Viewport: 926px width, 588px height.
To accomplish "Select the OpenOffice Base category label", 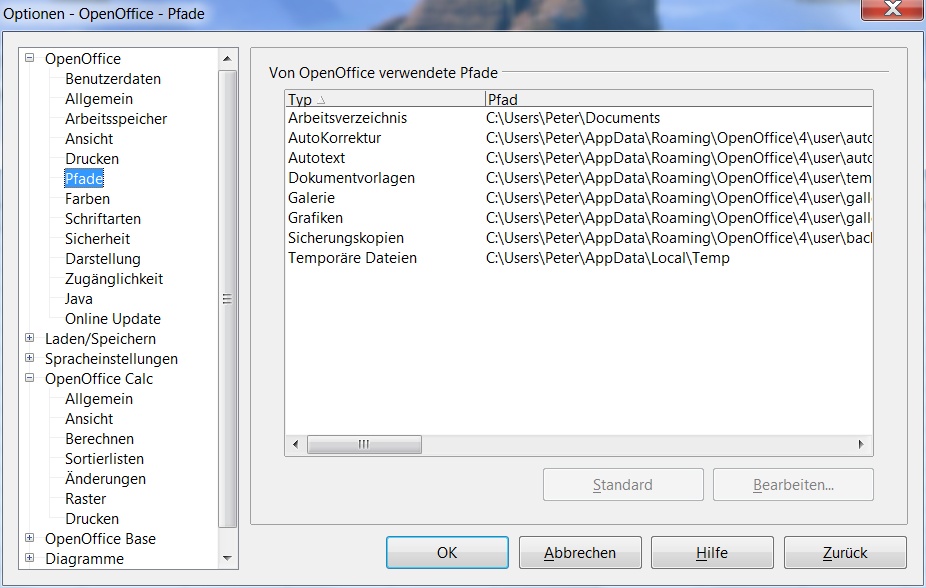I will [x=100, y=539].
